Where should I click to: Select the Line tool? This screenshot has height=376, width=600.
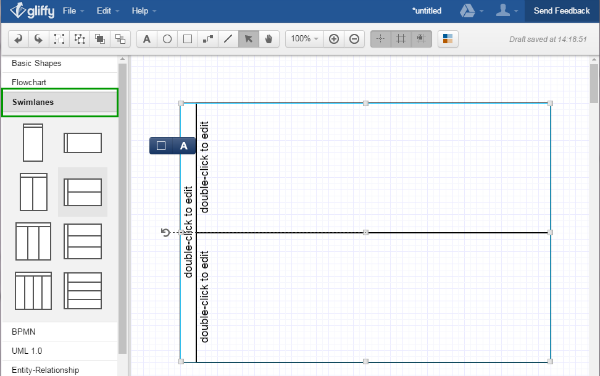tap(228, 39)
